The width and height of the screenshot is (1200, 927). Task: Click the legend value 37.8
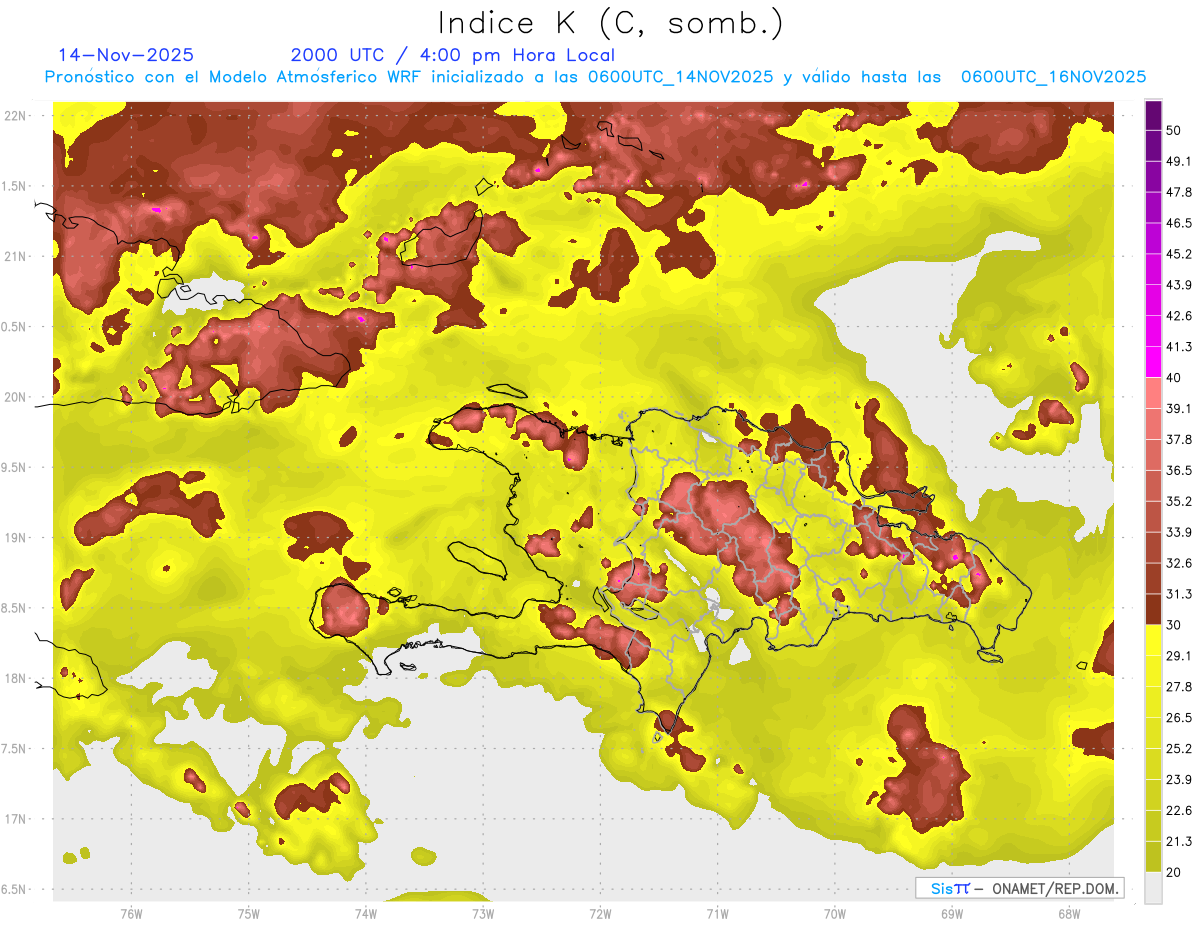pyautogui.click(x=1179, y=440)
